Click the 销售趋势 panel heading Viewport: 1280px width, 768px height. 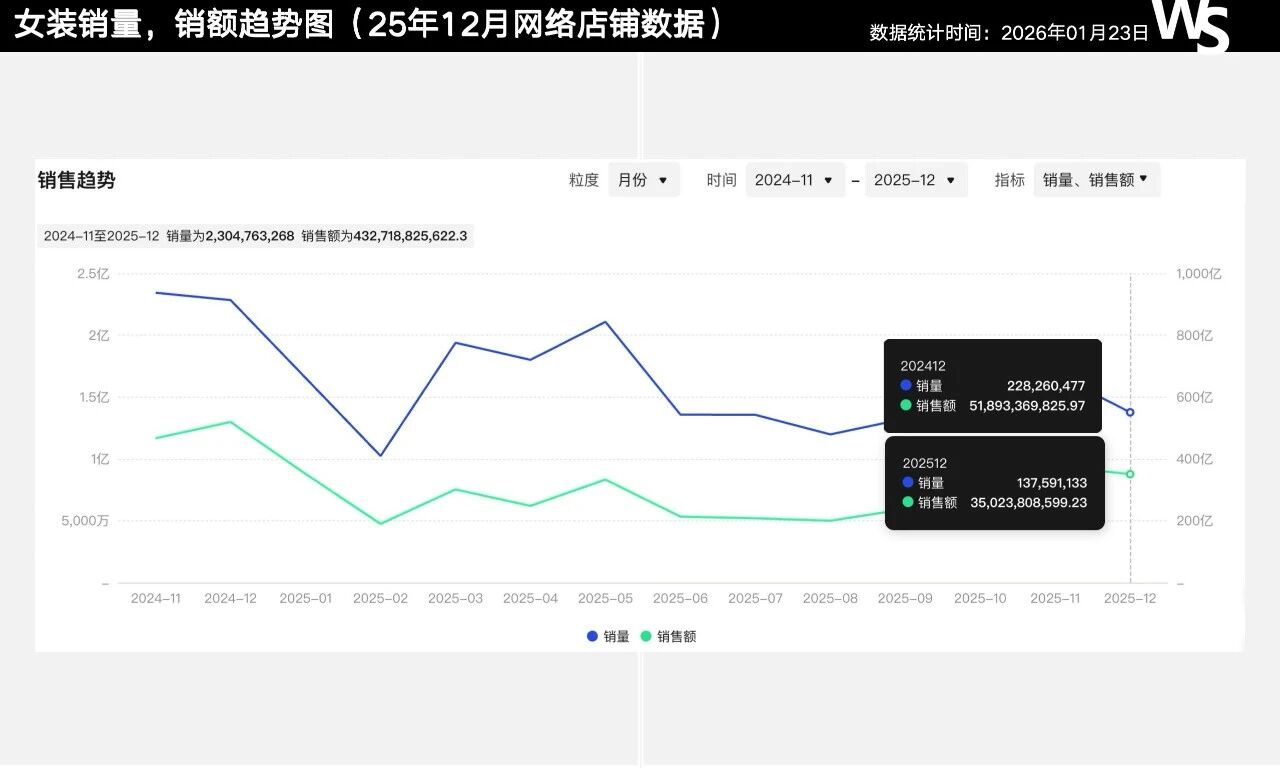pos(77,180)
